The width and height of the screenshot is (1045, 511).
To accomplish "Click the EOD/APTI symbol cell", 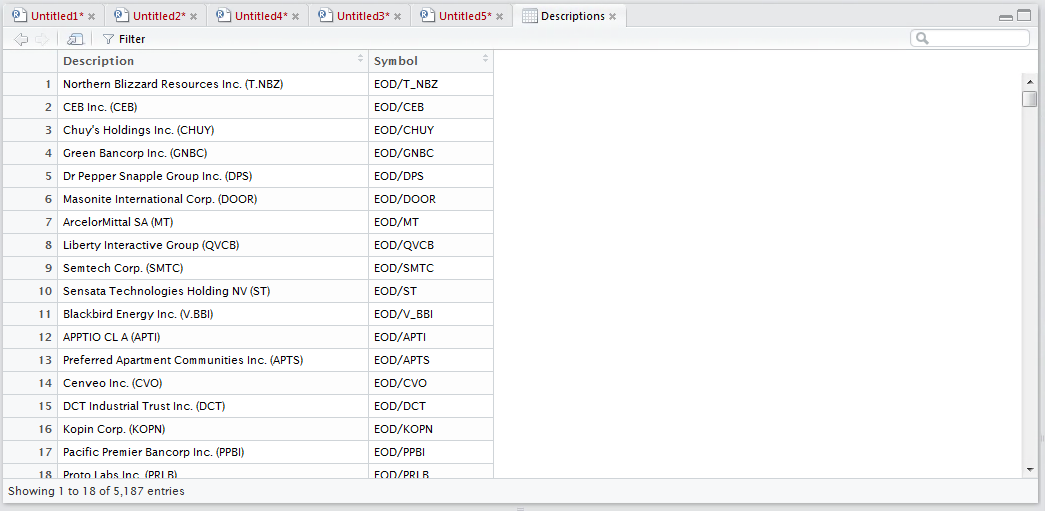I will (431, 336).
